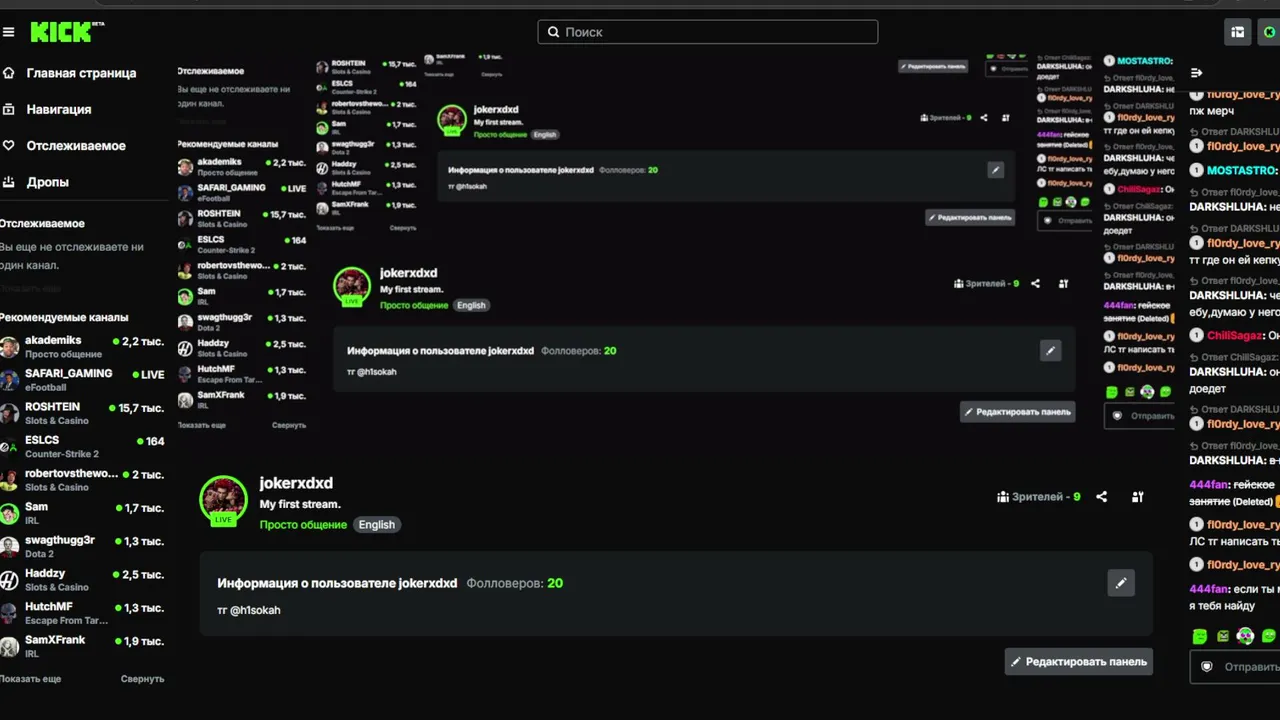Go to Главная страница via its home icon
Screen dimensions: 1280x720
click(x=9, y=73)
